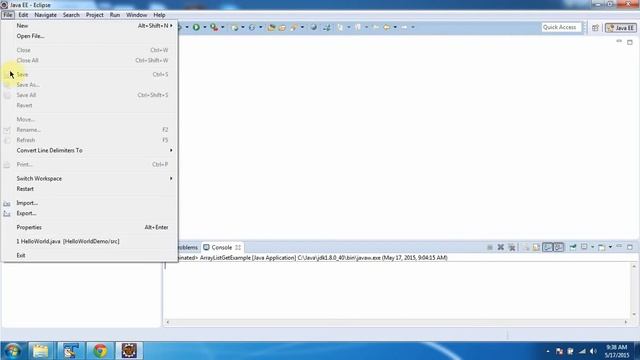Open the Run button dropdown arrow
The height and width of the screenshot is (360, 640).
coord(204,27)
